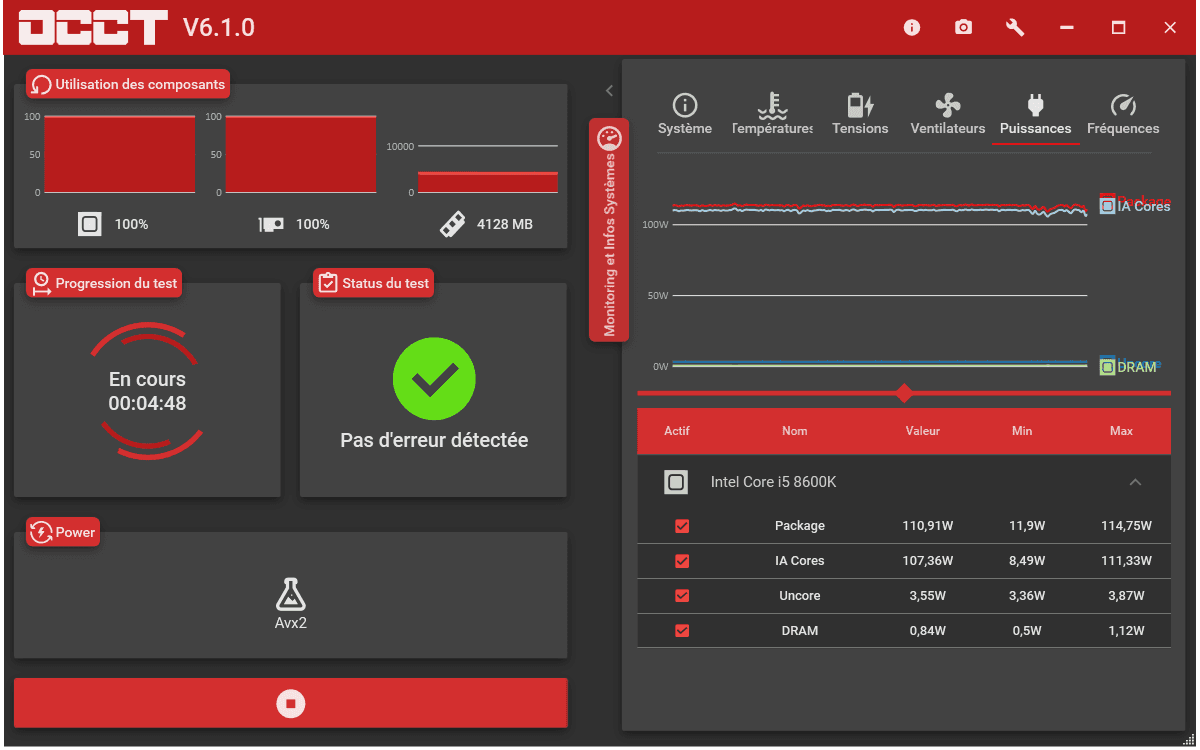This screenshot has width=1200, height=750.
Task: Switch to the Système tab
Action: click(x=685, y=115)
